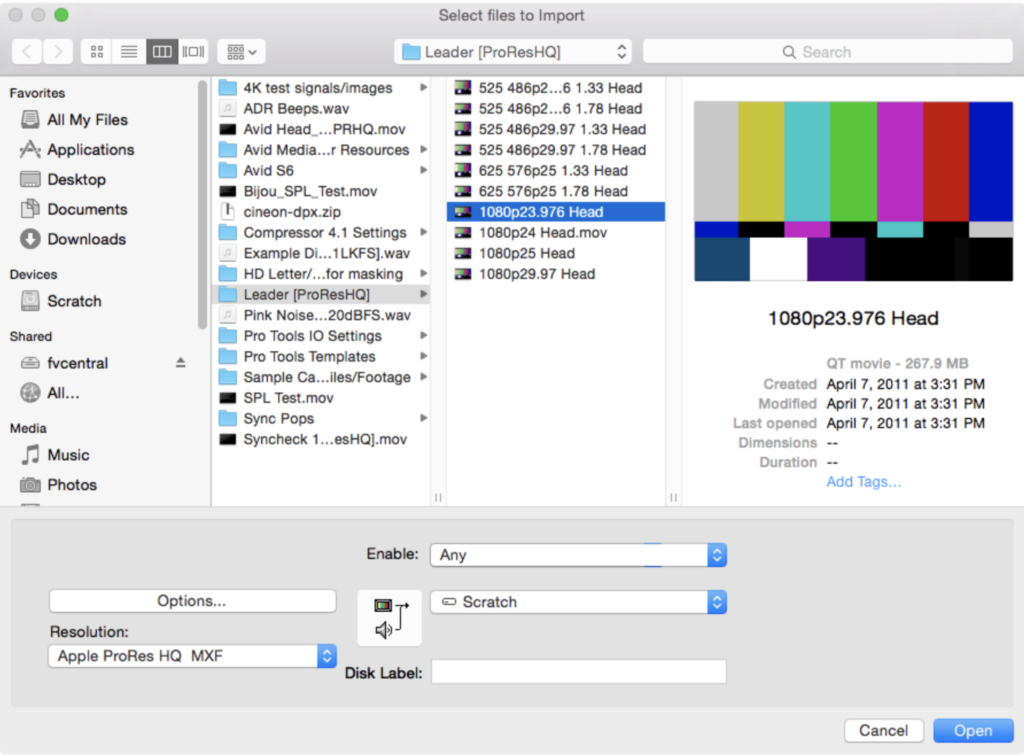
Task: Select 525 486p2...6 1.33 Head clip
Action: [x=556, y=88]
